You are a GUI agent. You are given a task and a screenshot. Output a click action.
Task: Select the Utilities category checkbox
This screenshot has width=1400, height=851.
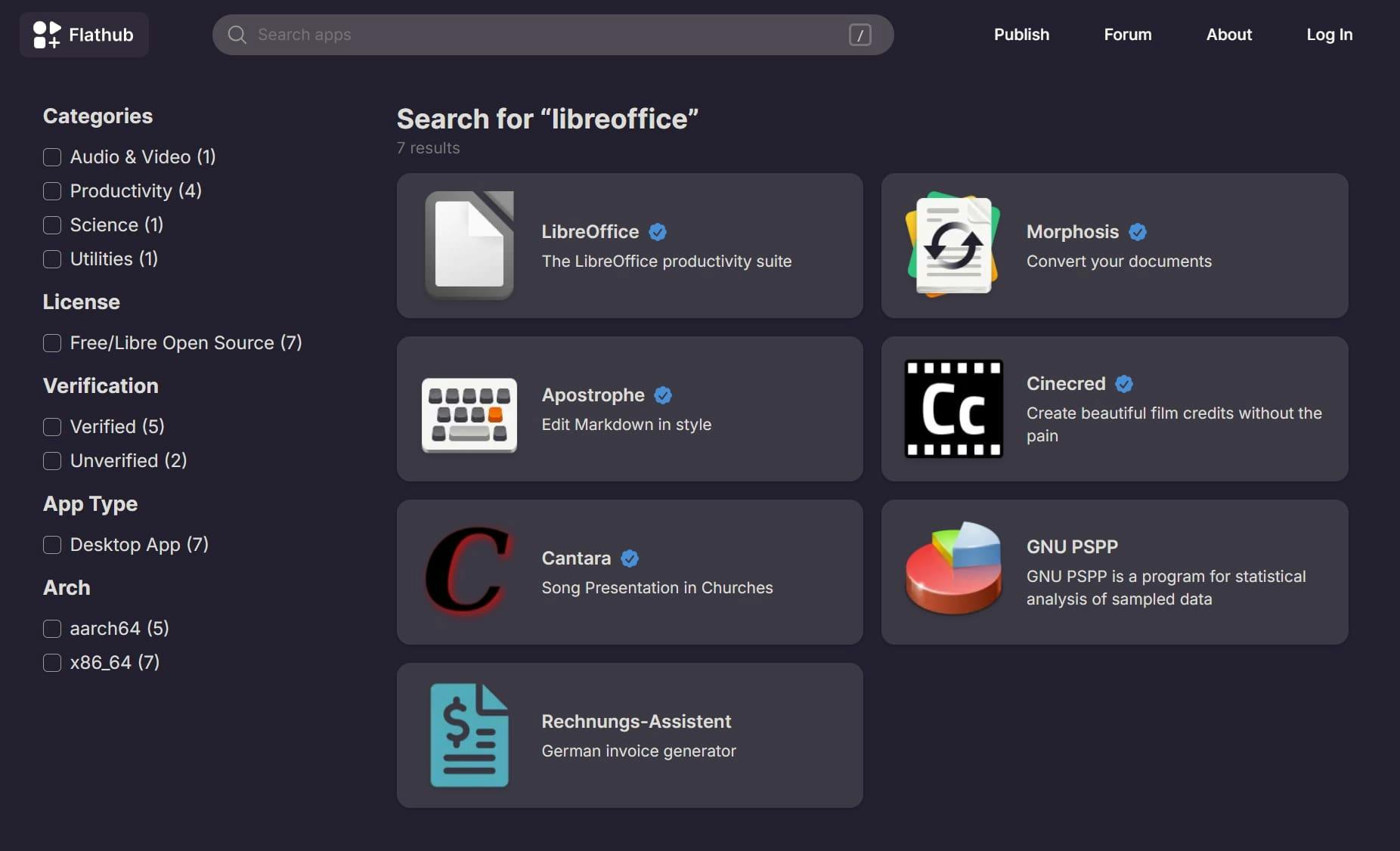tap(52, 259)
